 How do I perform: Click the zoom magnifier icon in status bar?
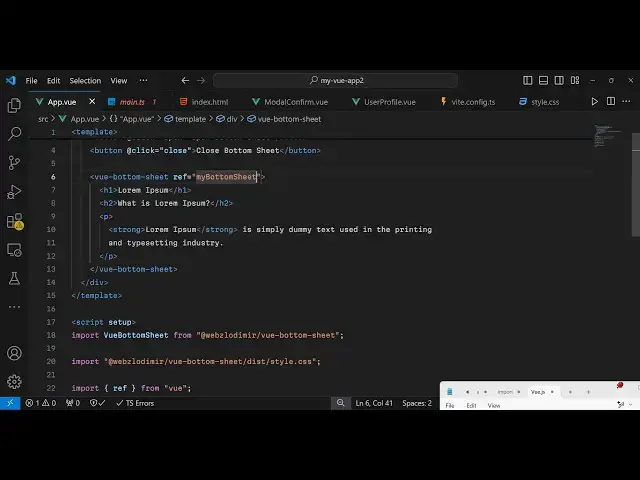(340, 403)
